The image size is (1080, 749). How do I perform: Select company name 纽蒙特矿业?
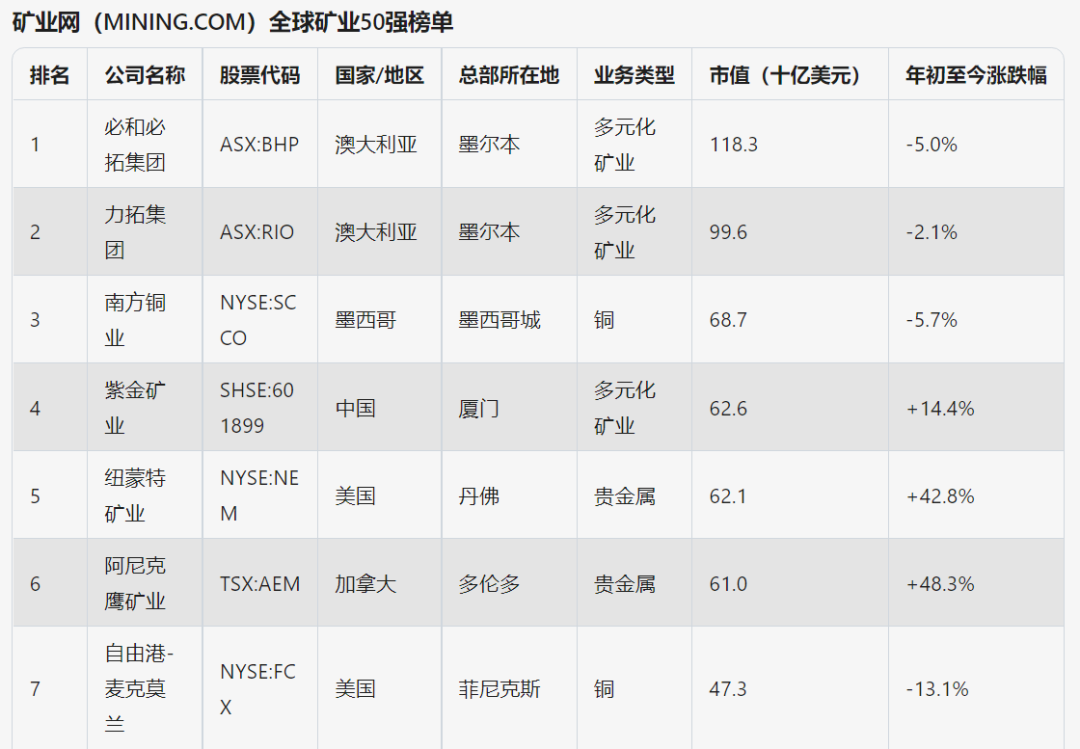136,496
